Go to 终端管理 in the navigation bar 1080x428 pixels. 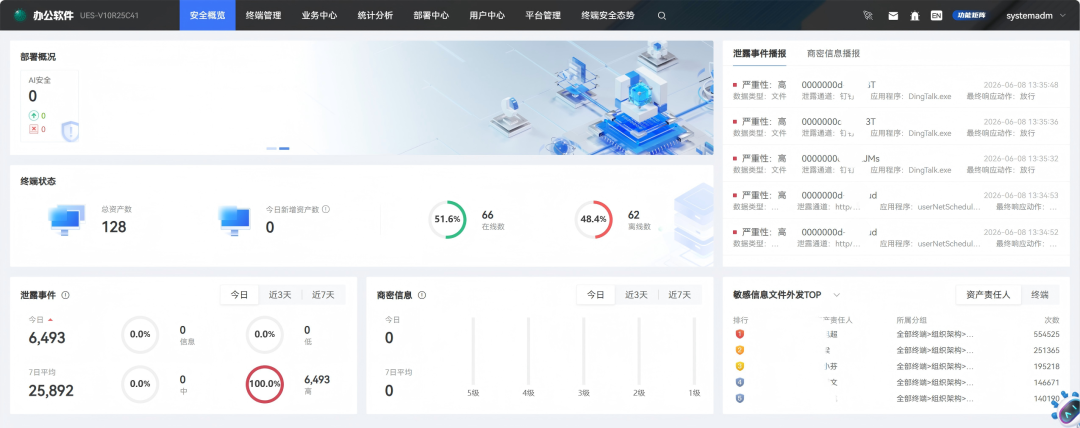pyautogui.click(x=264, y=15)
